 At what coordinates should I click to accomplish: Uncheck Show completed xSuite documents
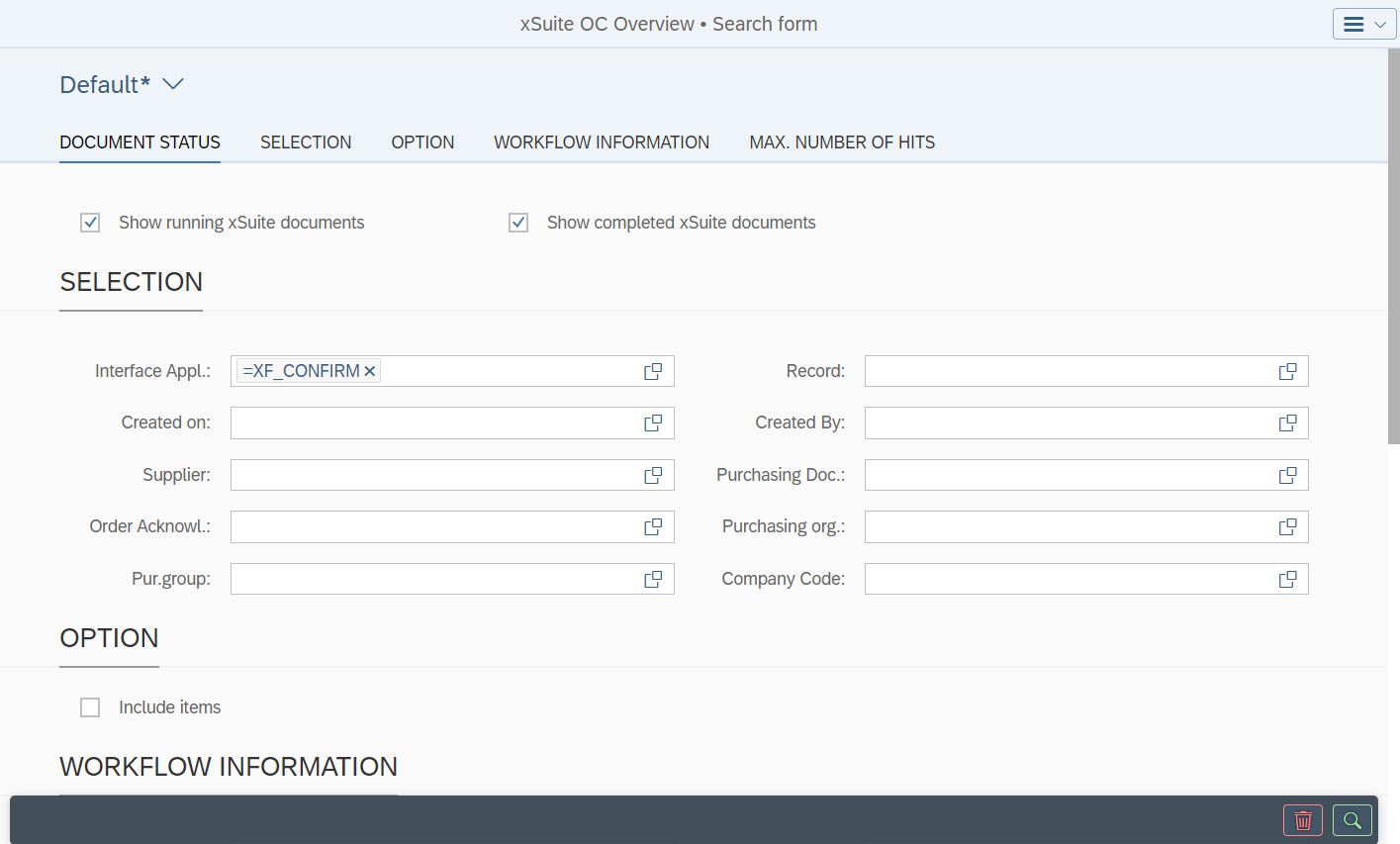click(x=518, y=223)
